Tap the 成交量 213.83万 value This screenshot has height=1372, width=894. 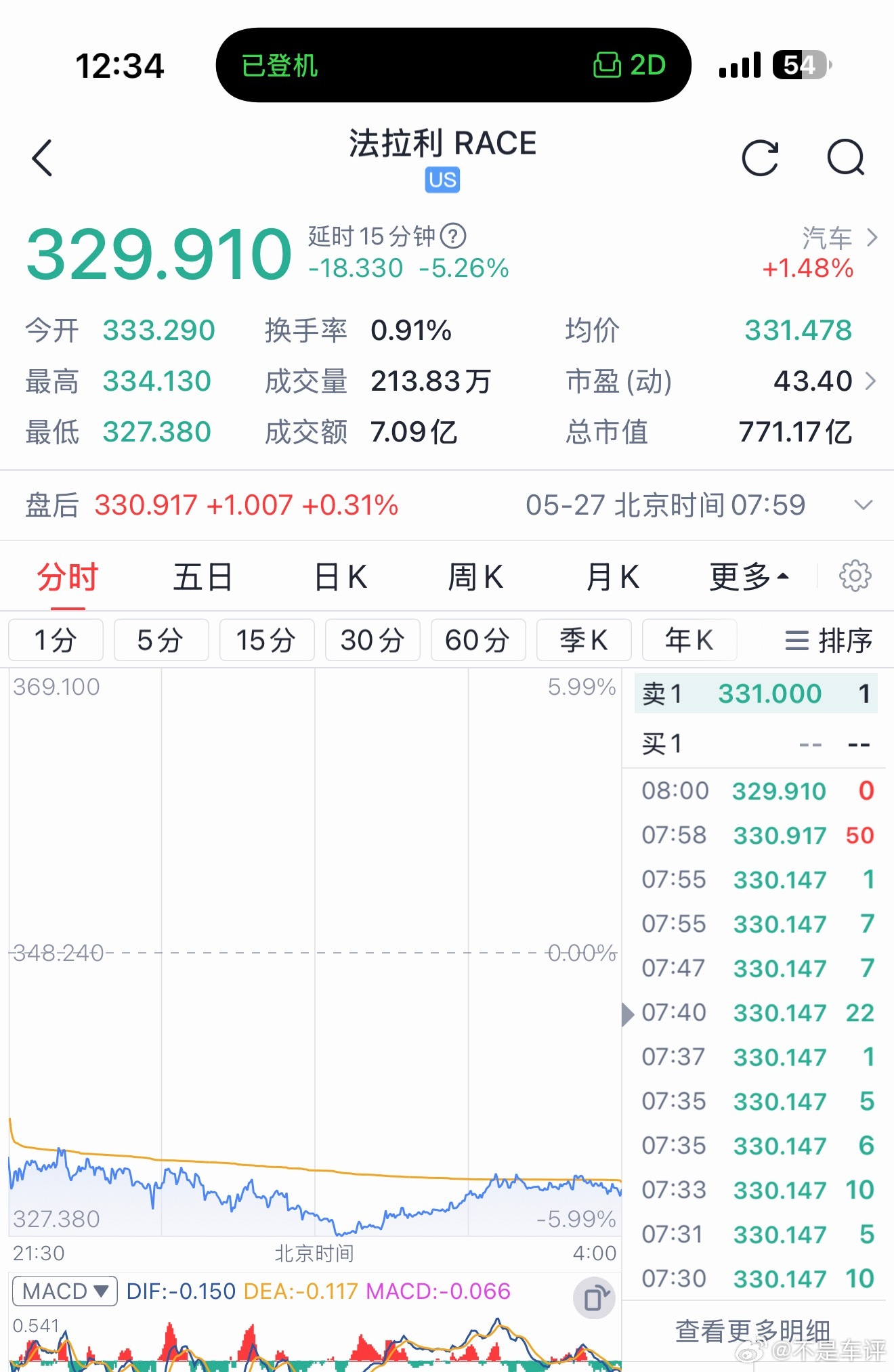click(x=430, y=381)
